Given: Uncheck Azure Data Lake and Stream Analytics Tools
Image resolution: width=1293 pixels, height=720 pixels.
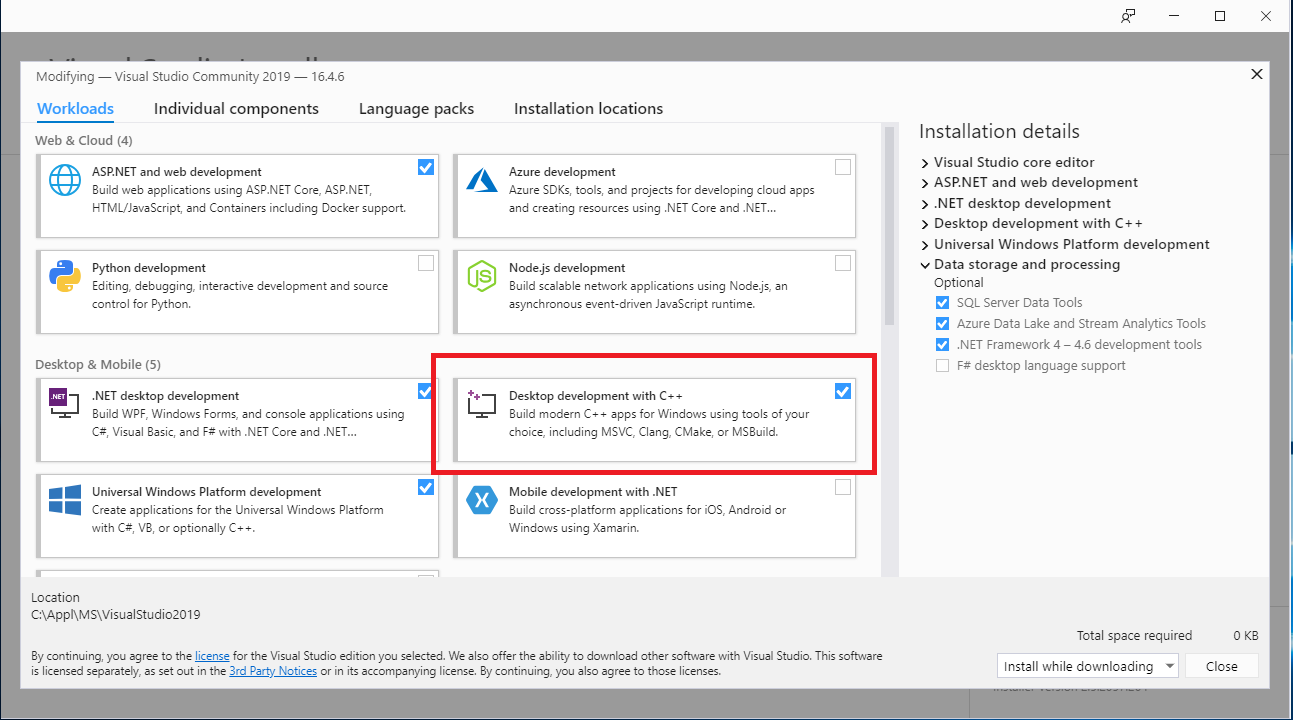Looking at the screenshot, I should click(x=942, y=323).
